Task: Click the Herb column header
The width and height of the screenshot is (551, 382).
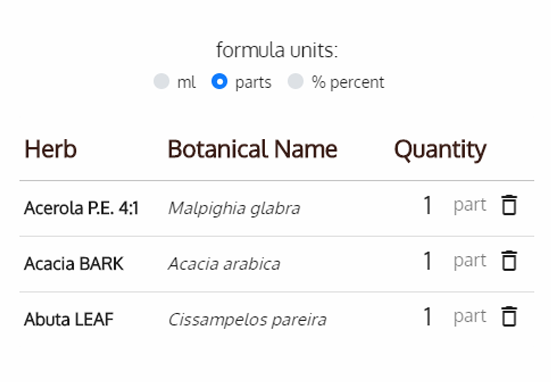Action: pos(51,149)
